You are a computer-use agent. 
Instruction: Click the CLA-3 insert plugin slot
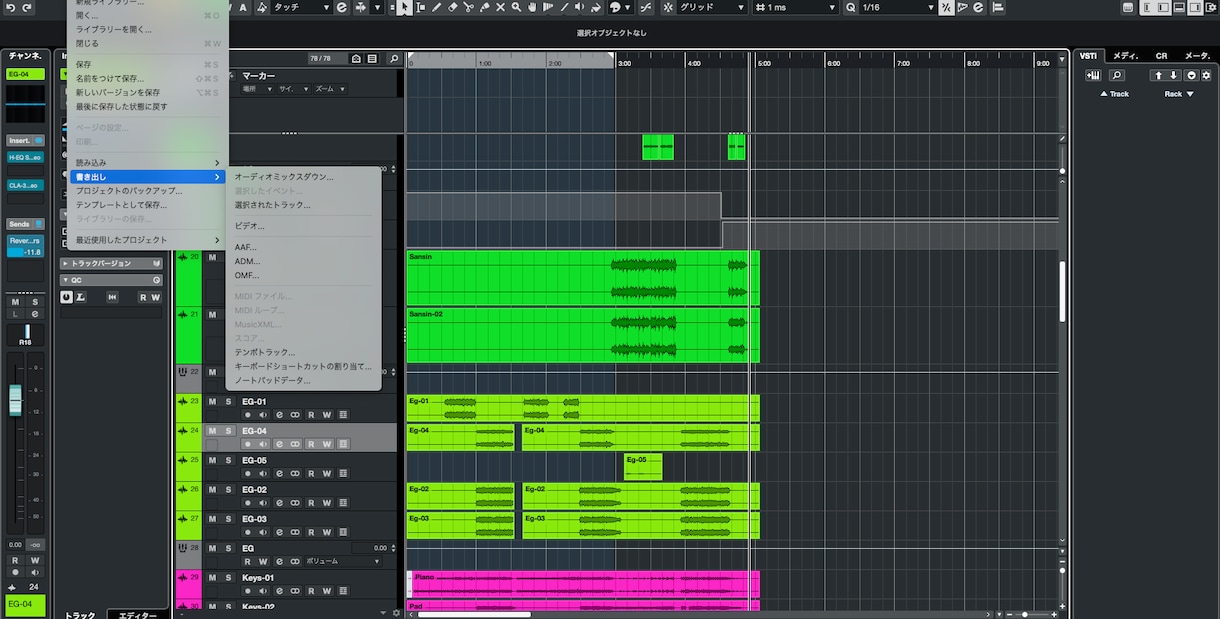(x=25, y=186)
